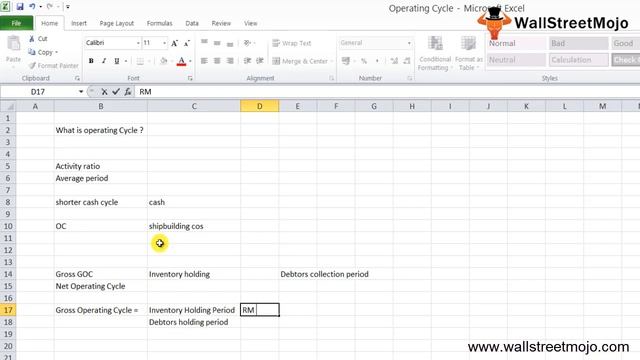Toggle Wrap Text
Screen dimensions: 640x360
(x=292, y=43)
